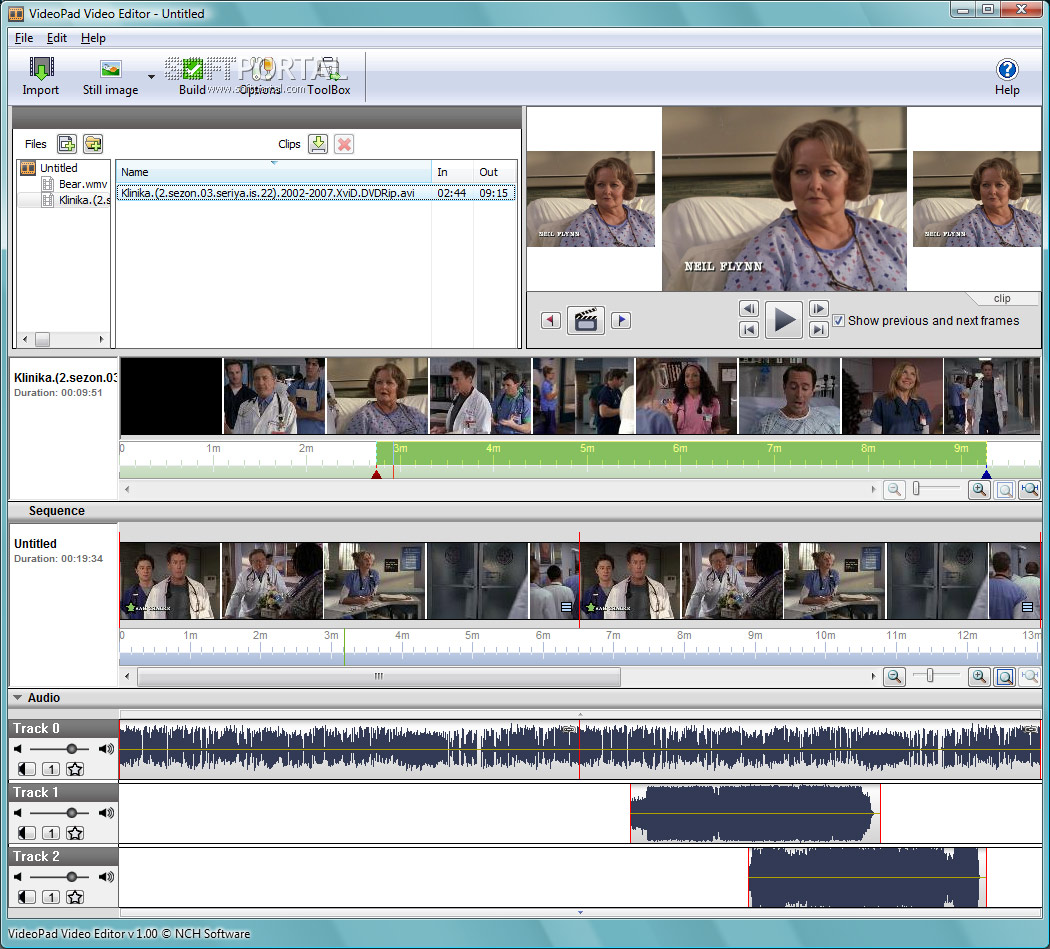Toggle the 1 button on Track 1
Screen dimensions: 1050x949
(50, 833)
